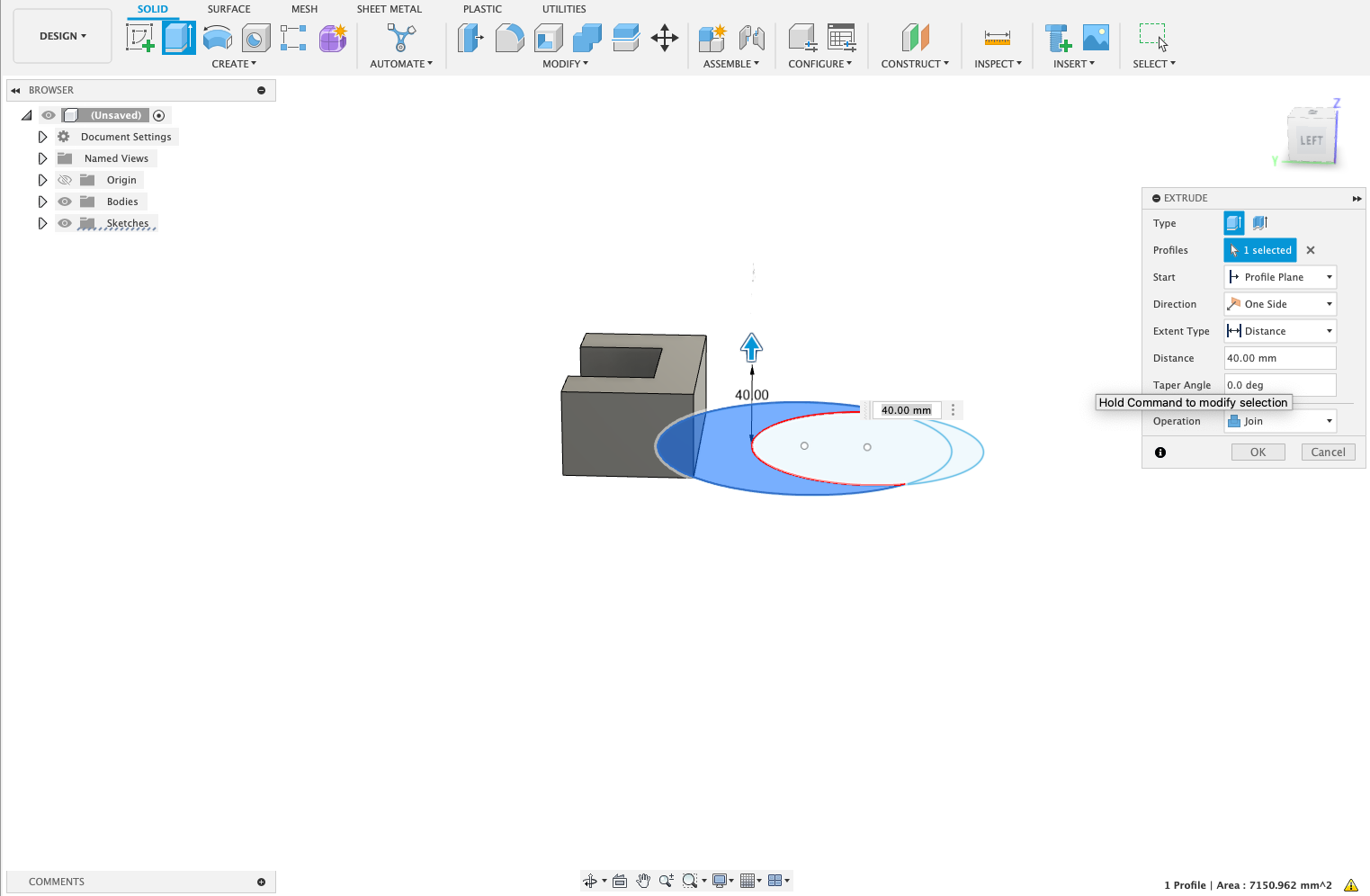Screen dimensions: 1370x896
Task: Click the Look At icon
Action: [x=620, y=881]
